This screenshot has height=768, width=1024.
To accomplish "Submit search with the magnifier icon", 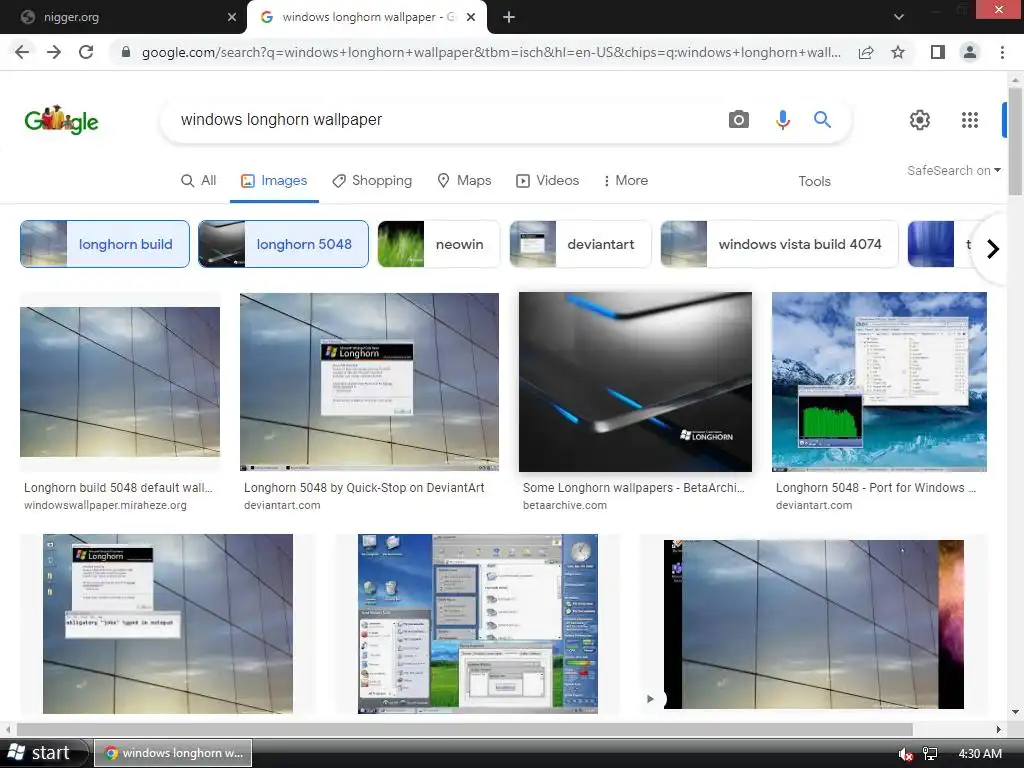I will (822, 120).
